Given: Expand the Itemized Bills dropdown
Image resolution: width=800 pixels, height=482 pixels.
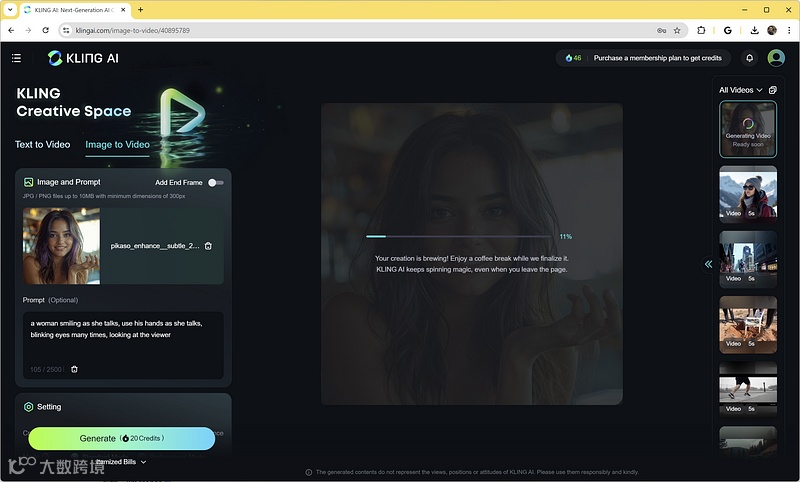Looking at the screenshot, I should point(121,462).
